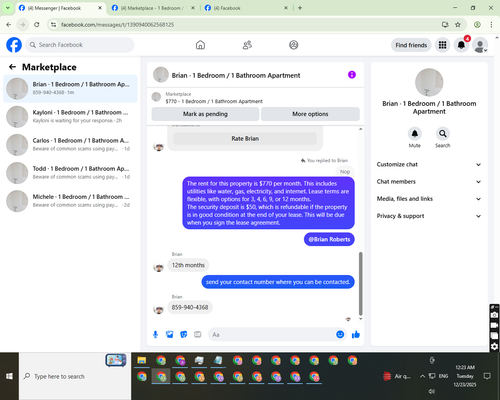This screenshot has height=400, width=500.
Task: Click the chat message scrollbar thumb
Action: 360,284
